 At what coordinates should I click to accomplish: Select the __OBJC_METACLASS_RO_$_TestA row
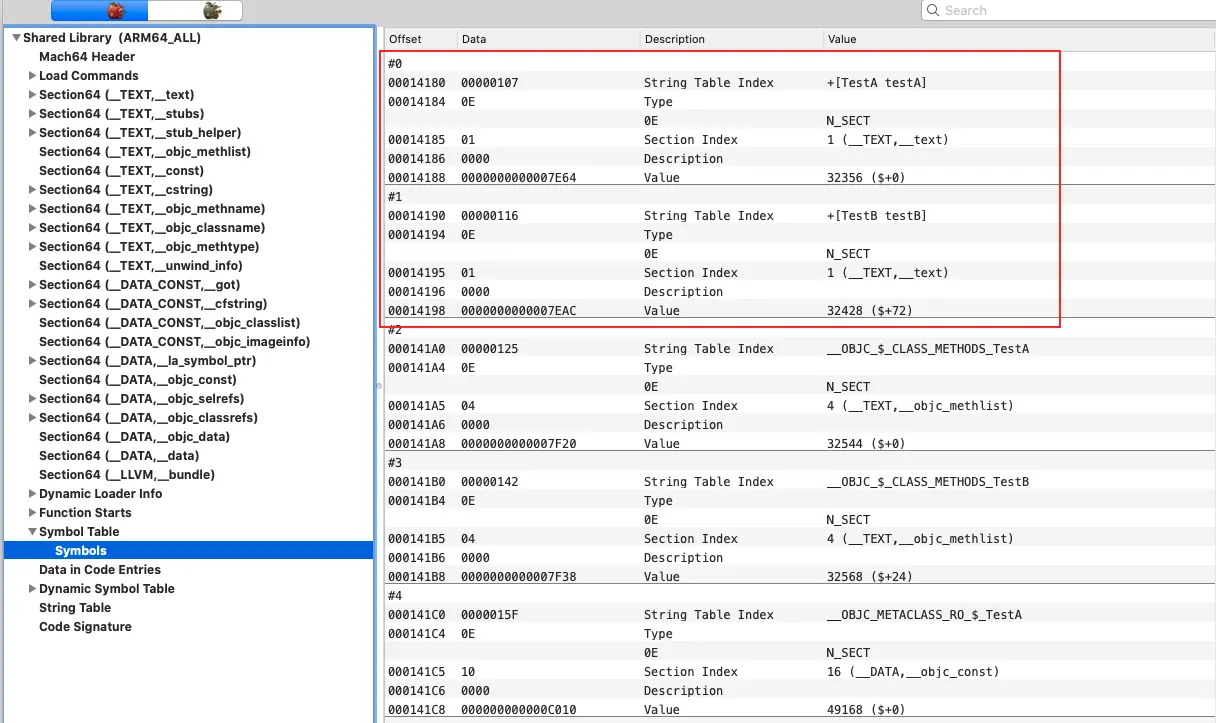click(924, 615)
